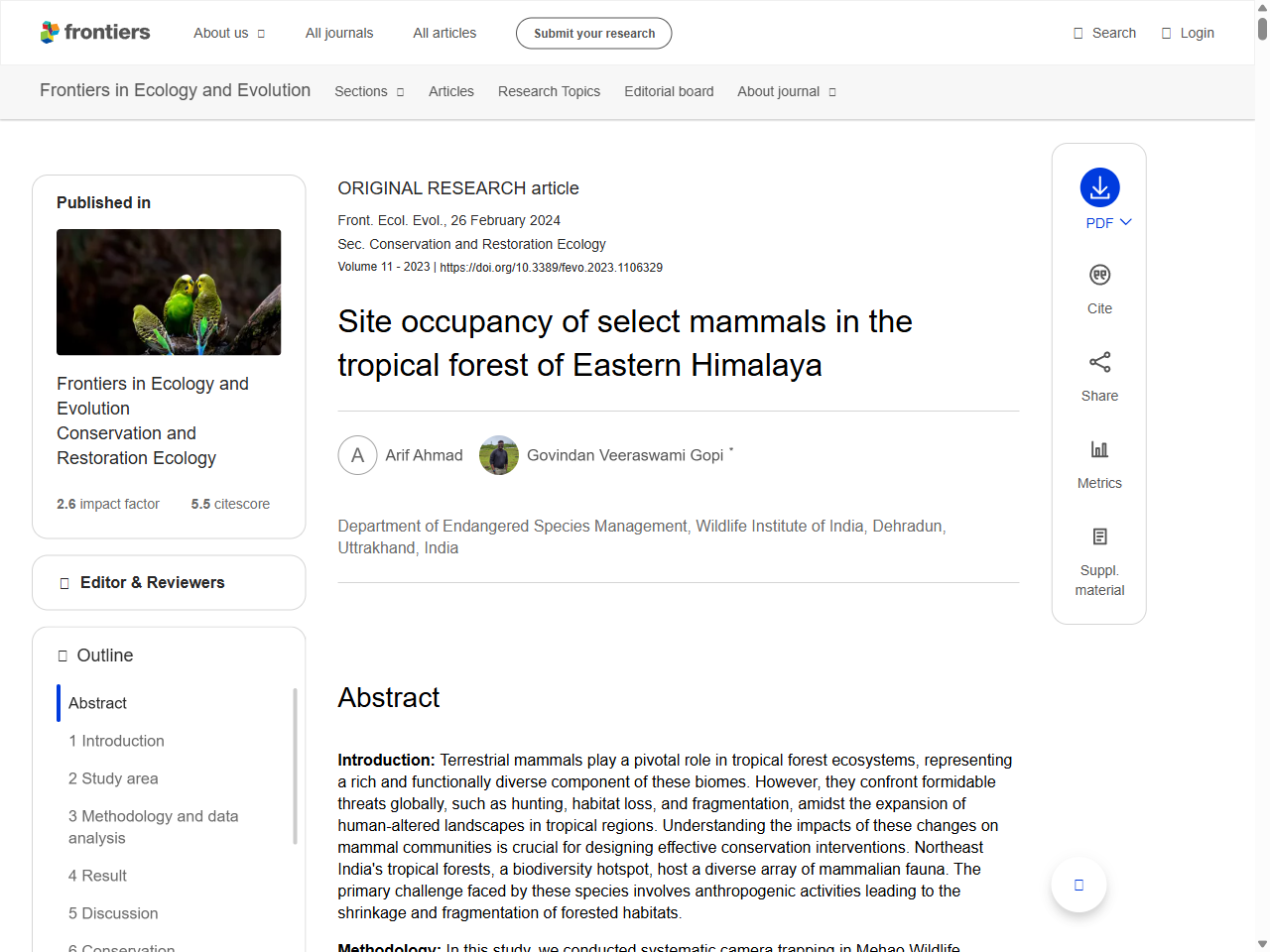Go to the All journals page

(x=338, y=33)
